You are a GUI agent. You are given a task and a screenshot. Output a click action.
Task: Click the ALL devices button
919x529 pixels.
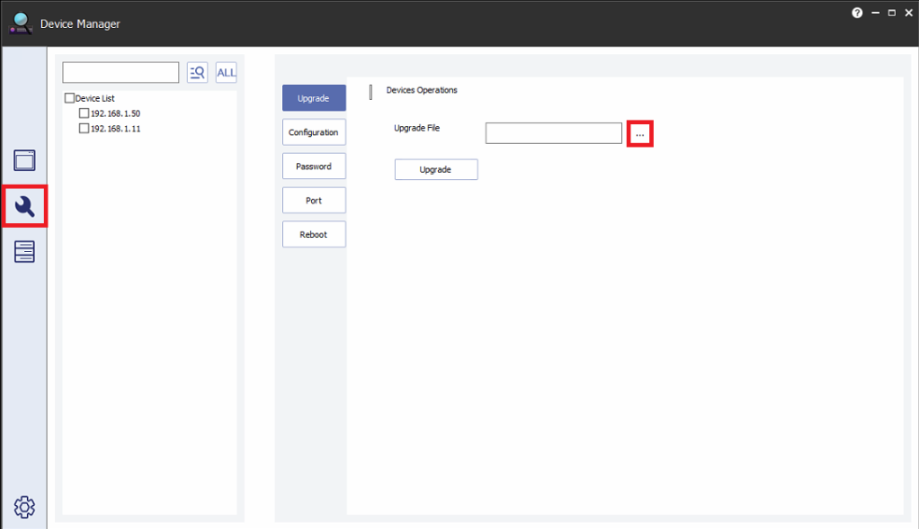227,72
